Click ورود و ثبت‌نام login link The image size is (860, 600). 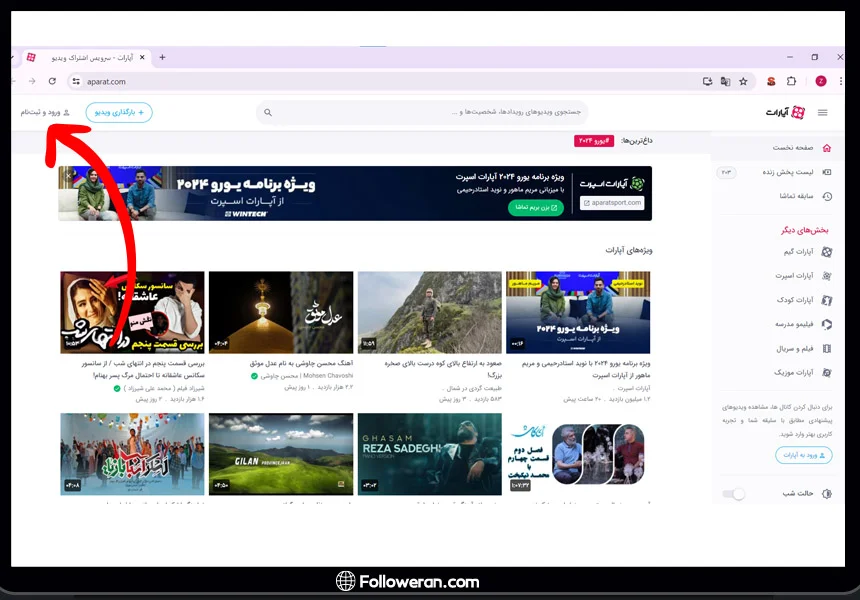(45, 113)
